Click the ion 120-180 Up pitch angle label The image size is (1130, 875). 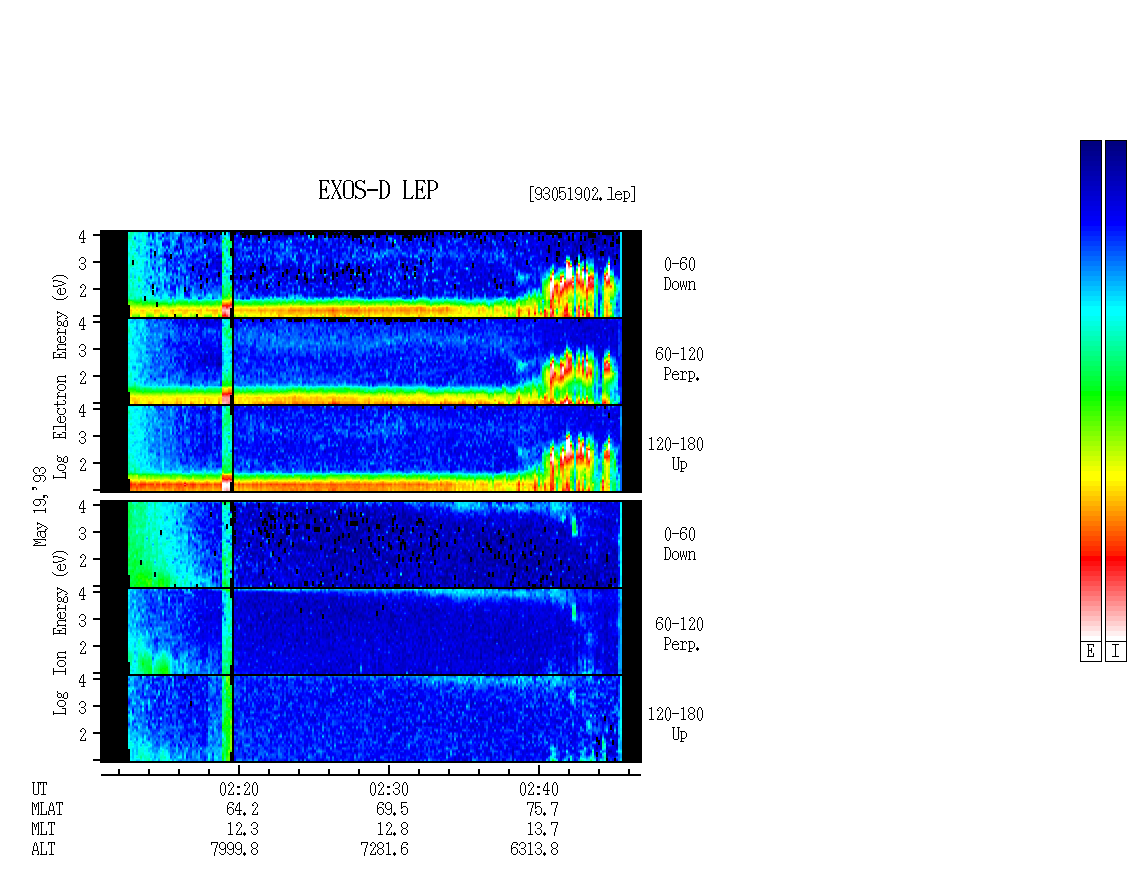675,724
